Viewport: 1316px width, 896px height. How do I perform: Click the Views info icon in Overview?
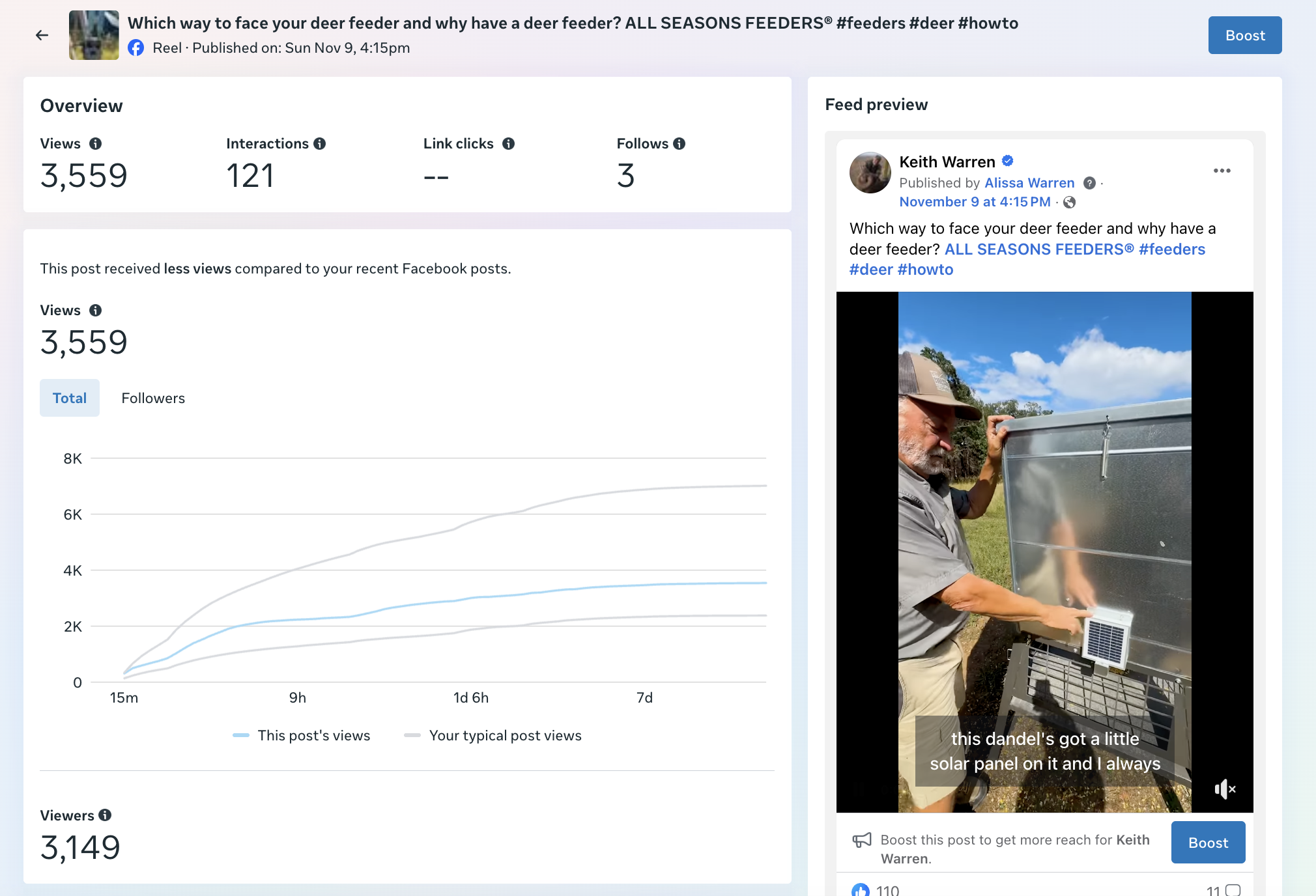[95, 144]
